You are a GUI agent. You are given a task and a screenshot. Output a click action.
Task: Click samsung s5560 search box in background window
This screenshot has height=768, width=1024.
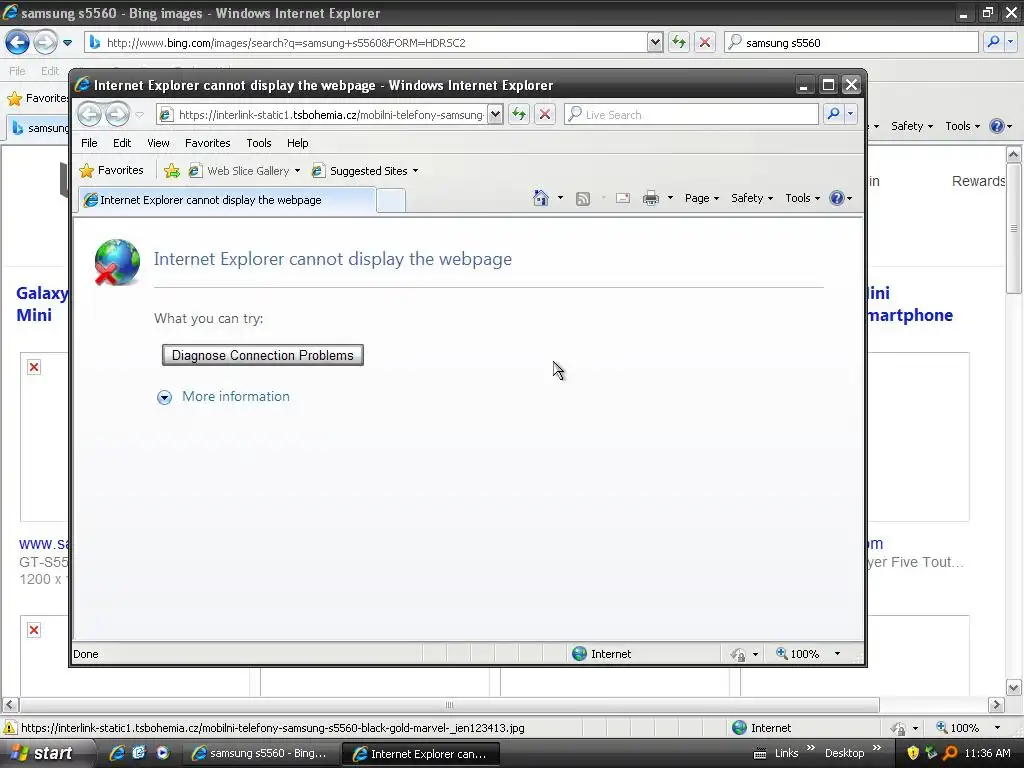pos(851,42)
